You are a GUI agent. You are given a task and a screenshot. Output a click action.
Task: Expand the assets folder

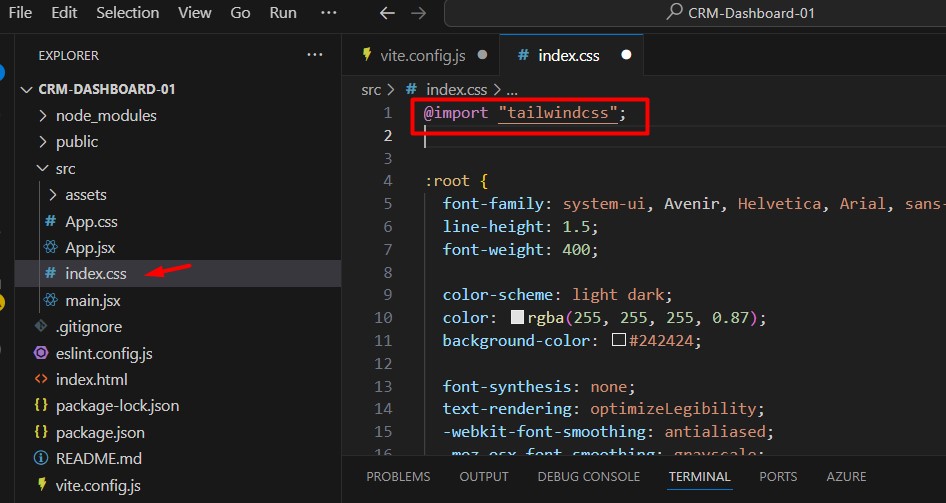(x=86, y=194)
